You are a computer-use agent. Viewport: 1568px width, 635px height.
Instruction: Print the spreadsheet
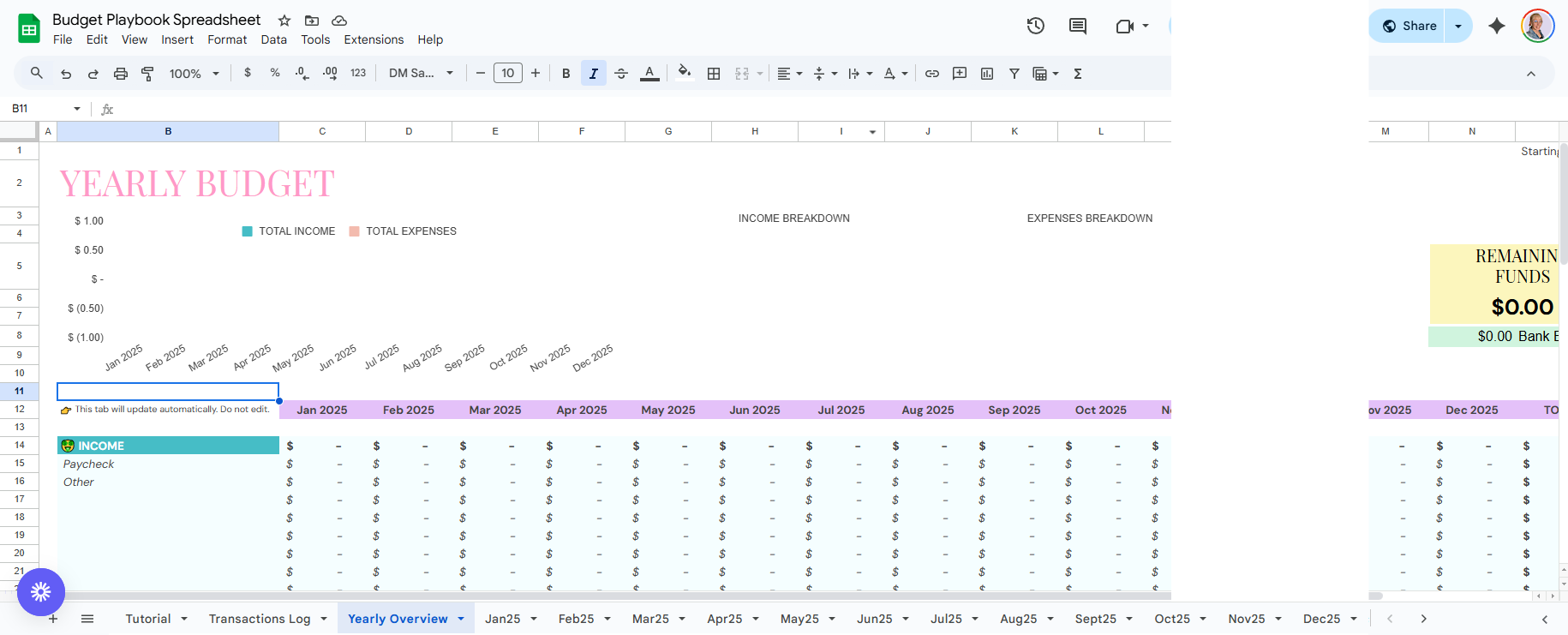pos(121,74)
